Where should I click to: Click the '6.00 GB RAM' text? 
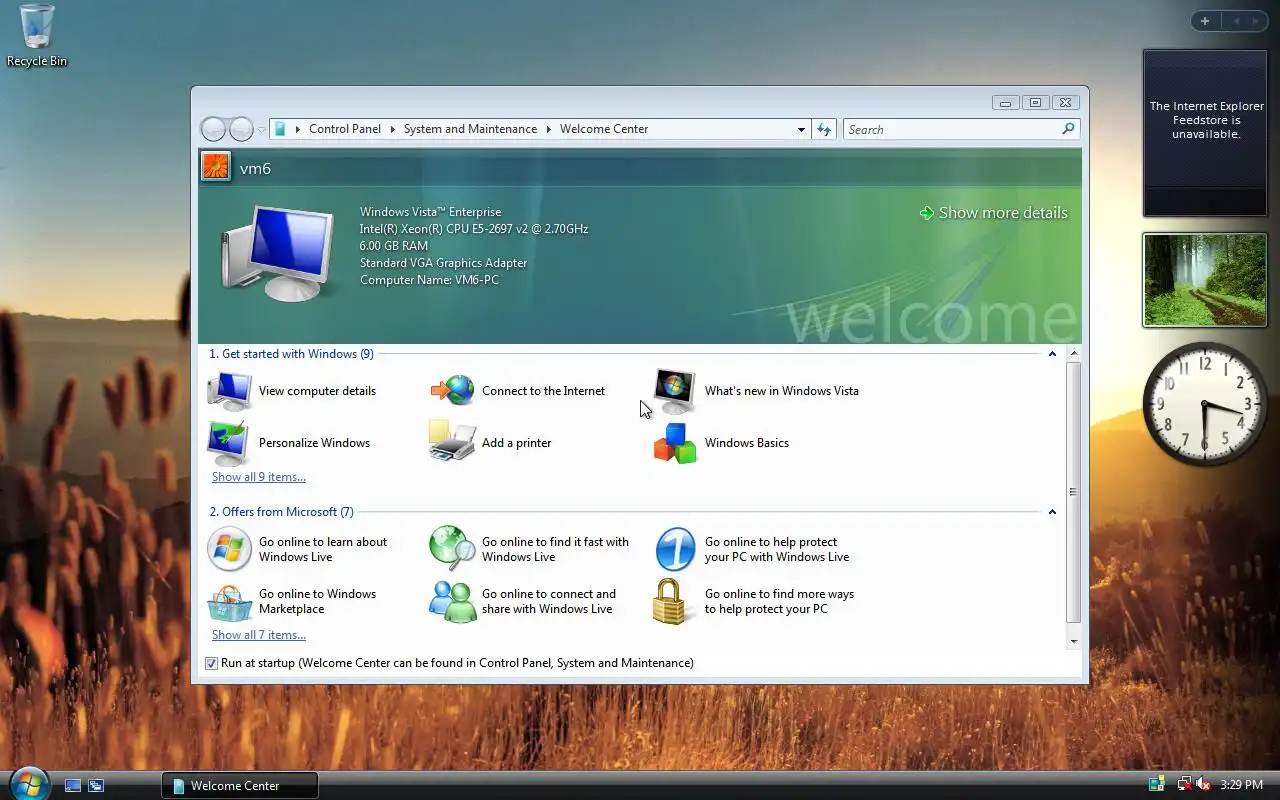coord(394,246)
